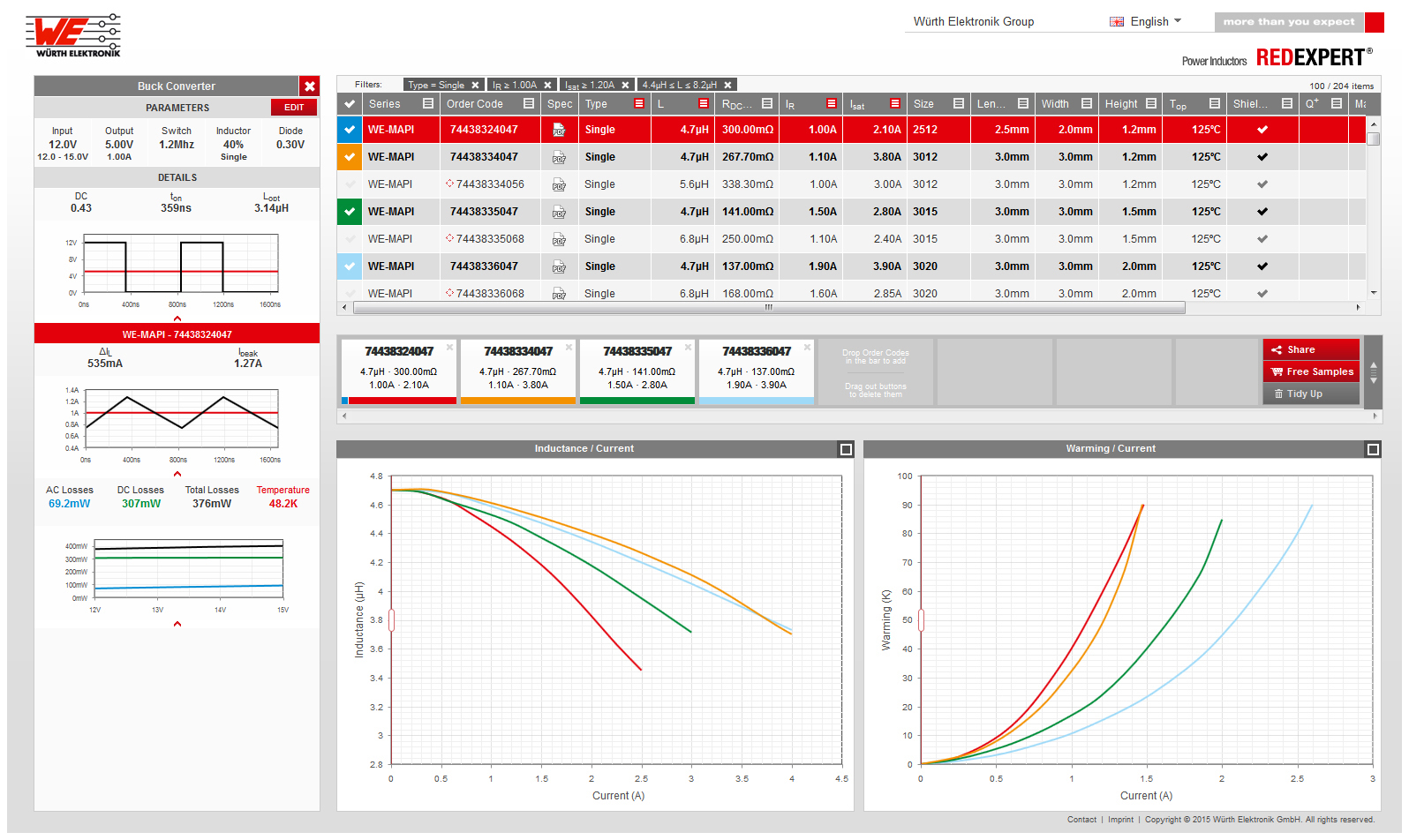Viewport: 1409px width, 840px height.
Task: Open the Isat column filter menu
Action: 895,104
